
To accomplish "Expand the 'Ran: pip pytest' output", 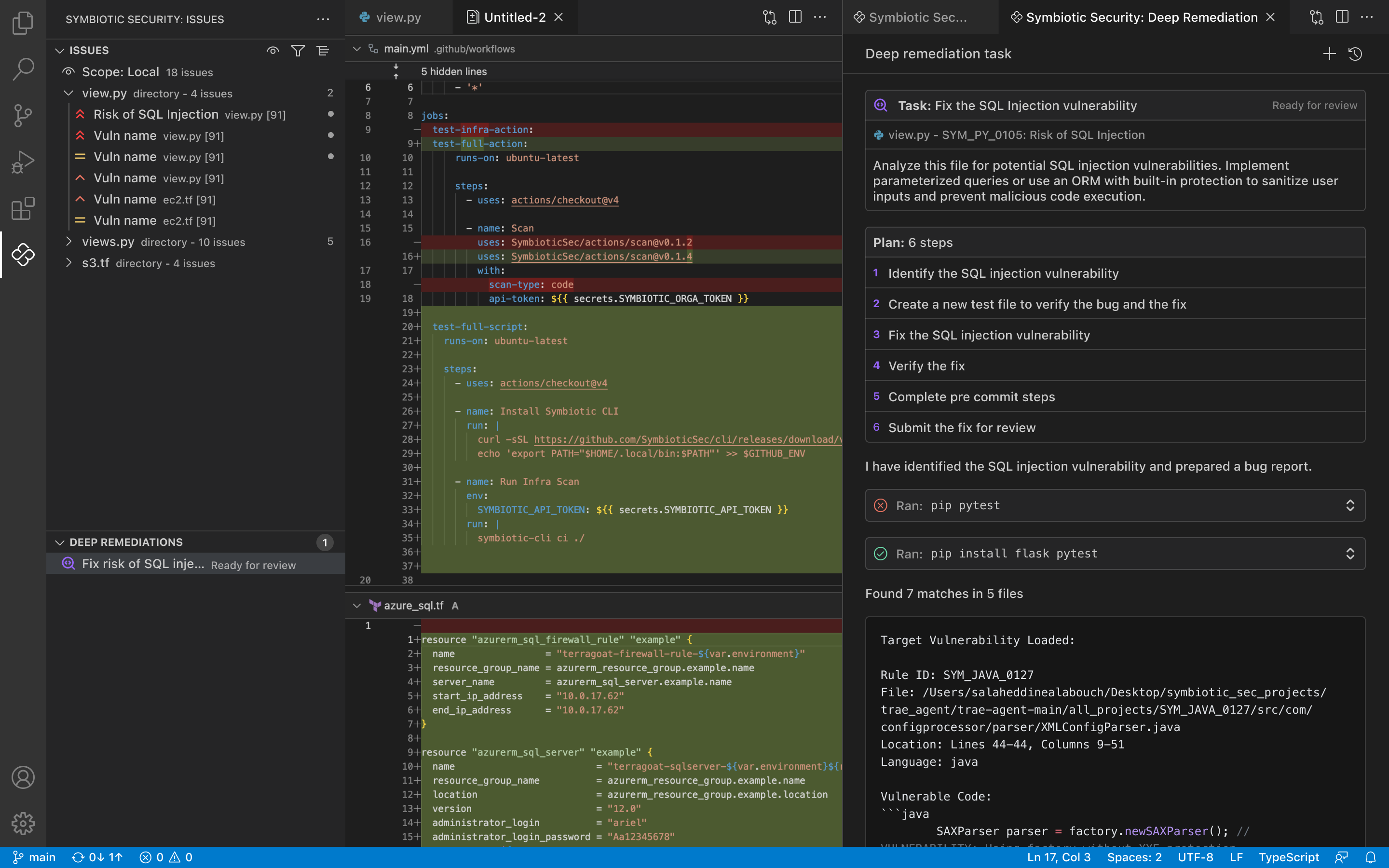I will [1350, 505].
